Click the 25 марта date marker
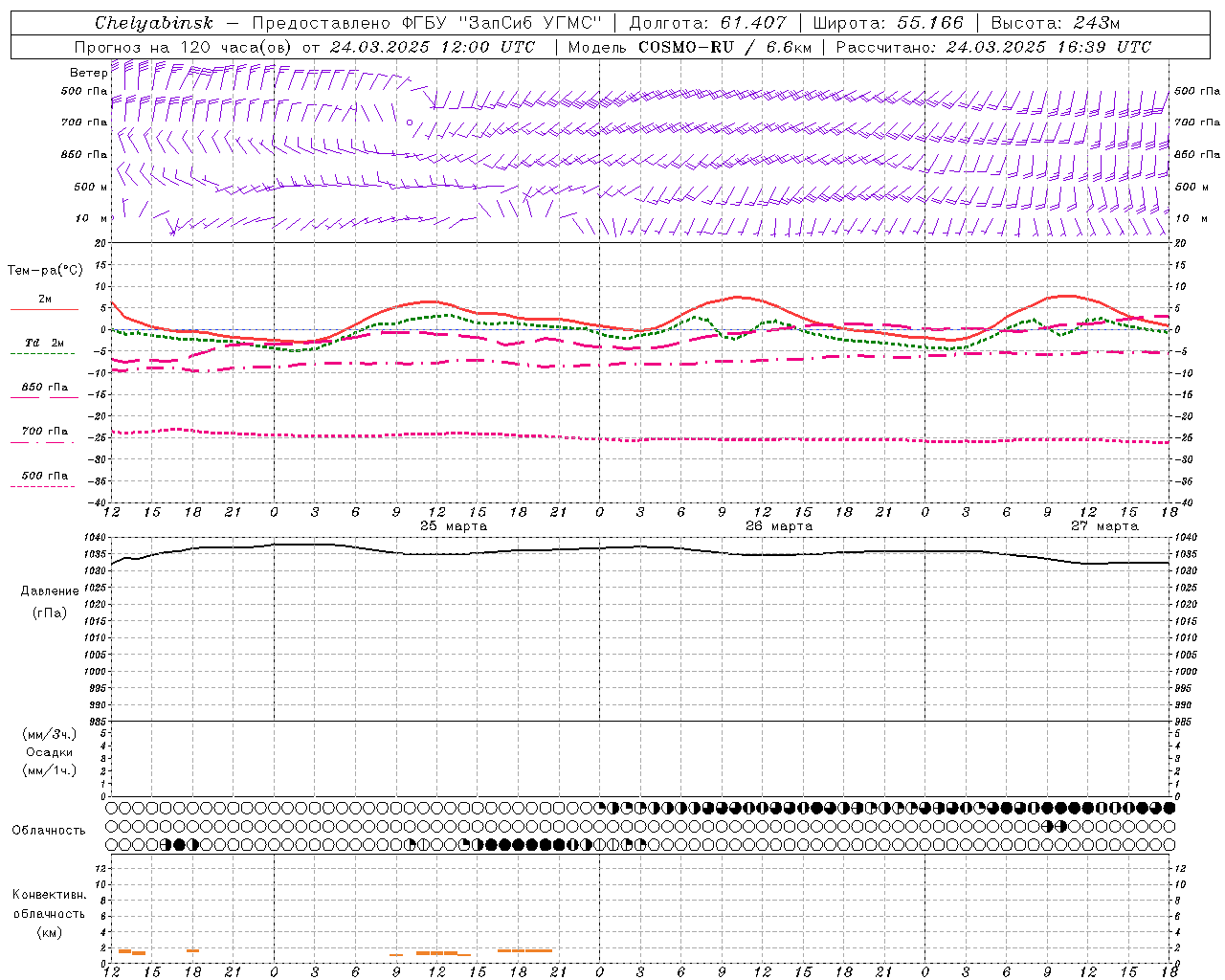Screen dimensions: 1225x980 454,526
